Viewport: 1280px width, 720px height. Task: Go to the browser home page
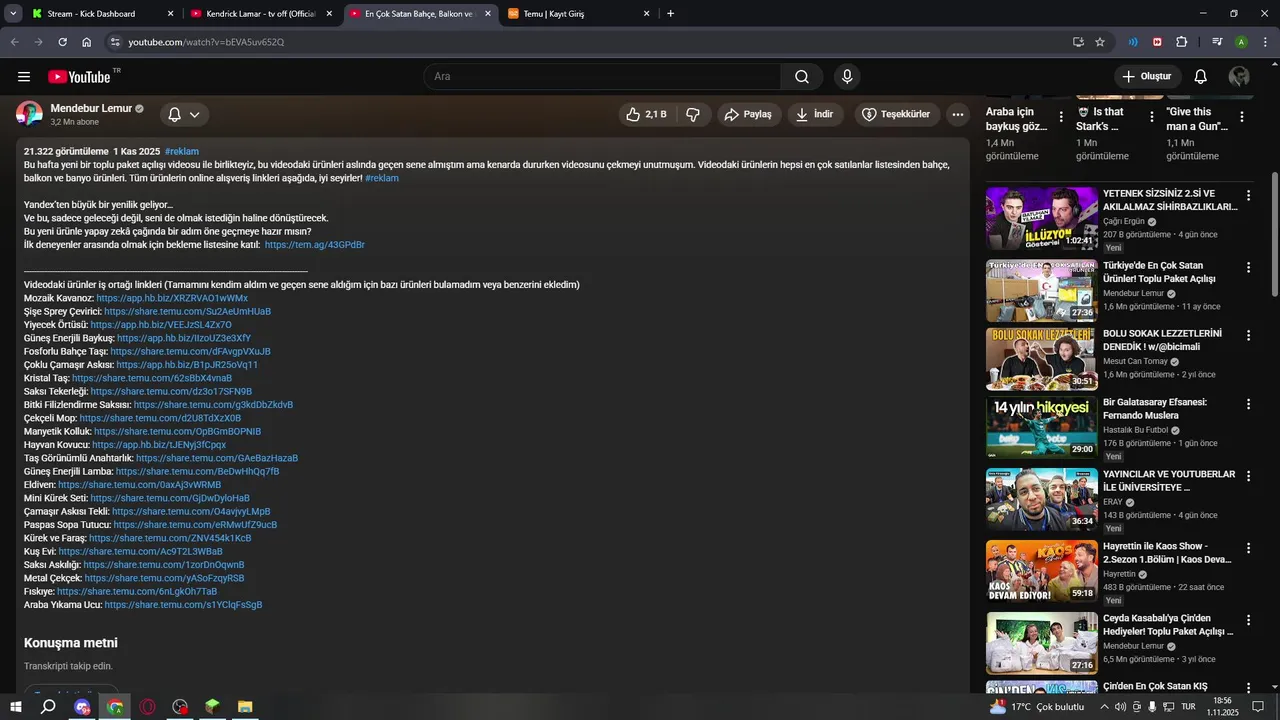pos(87,42)
